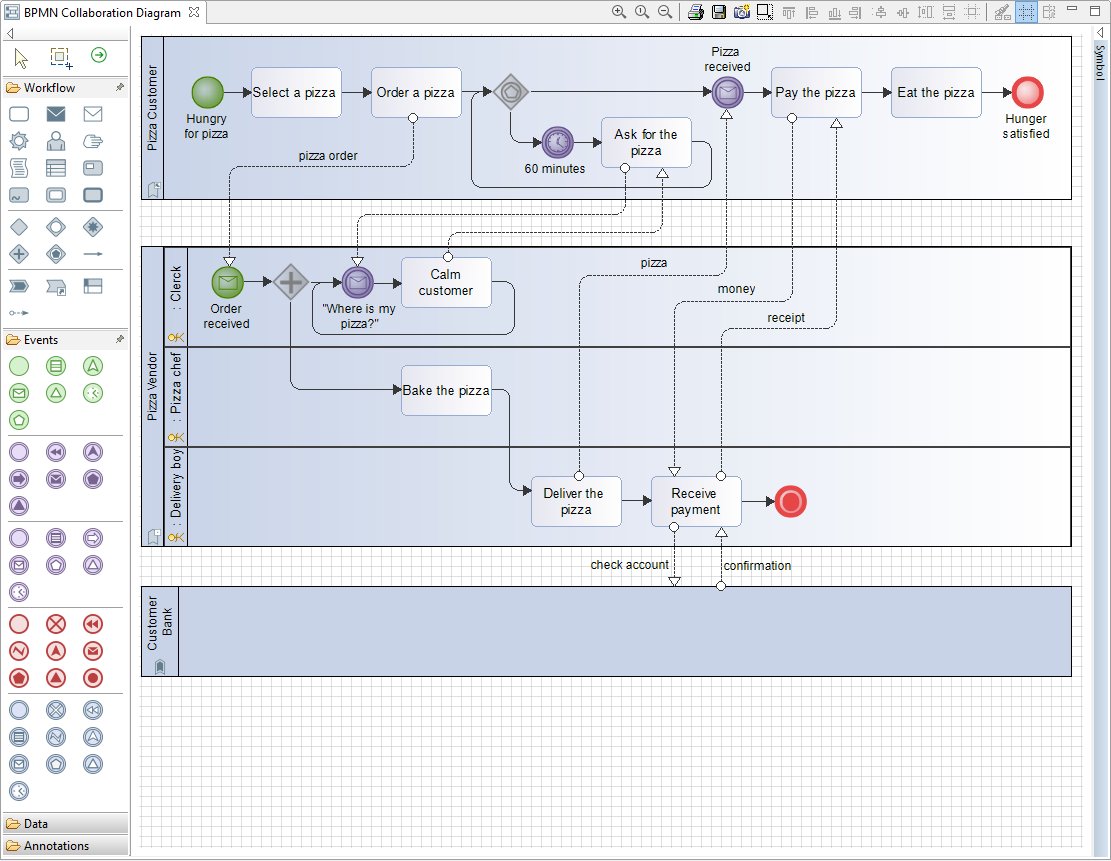Image resolution: width=1111 pixels, height=861 pixels.
Task: Pick the Sub-process thick border rectangle icon
Action: click(x=93, y=195)
